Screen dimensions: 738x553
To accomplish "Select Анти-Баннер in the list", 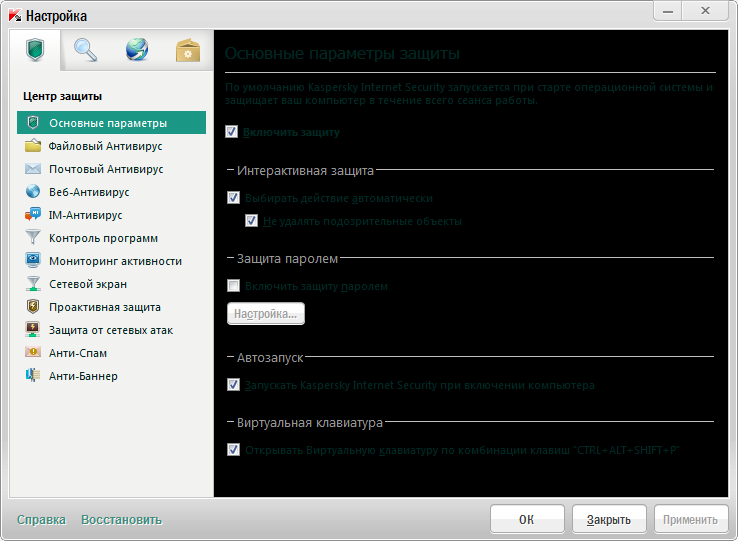I will [112, 376].
